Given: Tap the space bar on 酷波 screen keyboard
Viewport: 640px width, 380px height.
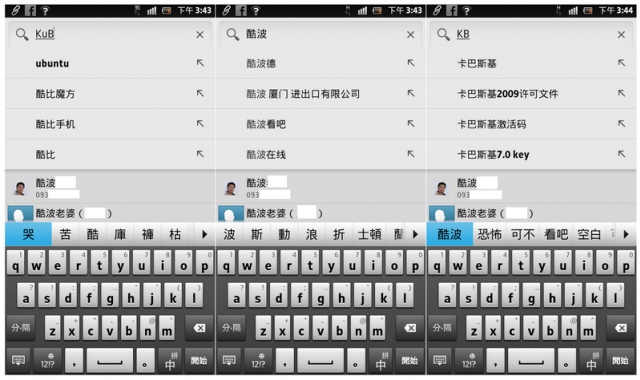Looking at the screenshot, I should click(x=320, y=360).
